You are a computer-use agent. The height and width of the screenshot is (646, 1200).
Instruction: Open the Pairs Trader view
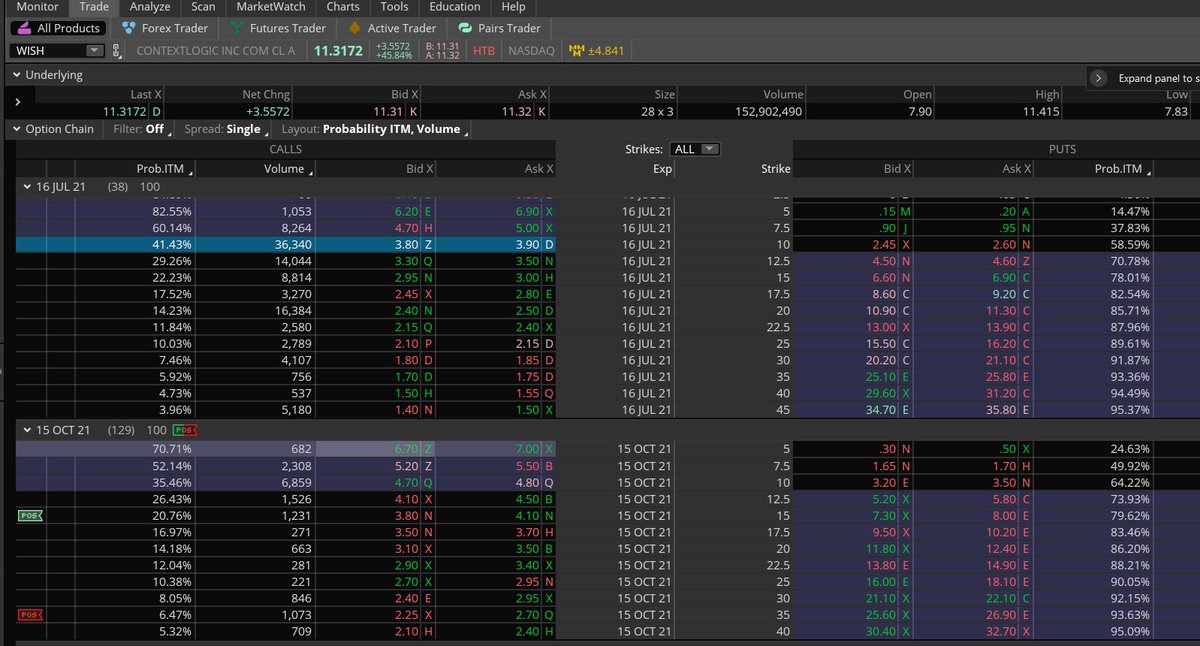click(497, 28)
